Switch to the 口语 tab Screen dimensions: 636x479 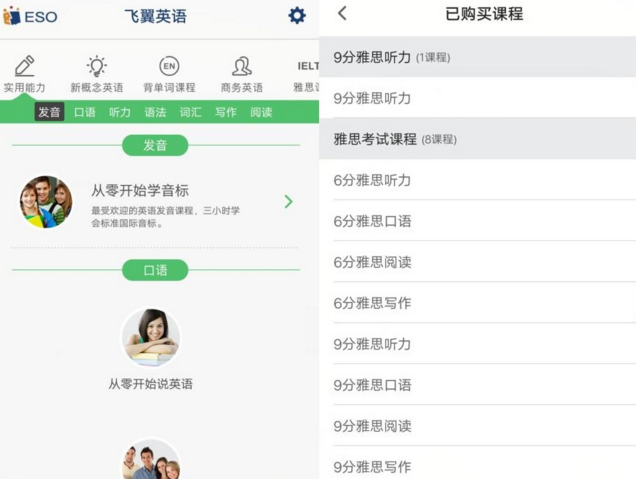pos(85,112)
